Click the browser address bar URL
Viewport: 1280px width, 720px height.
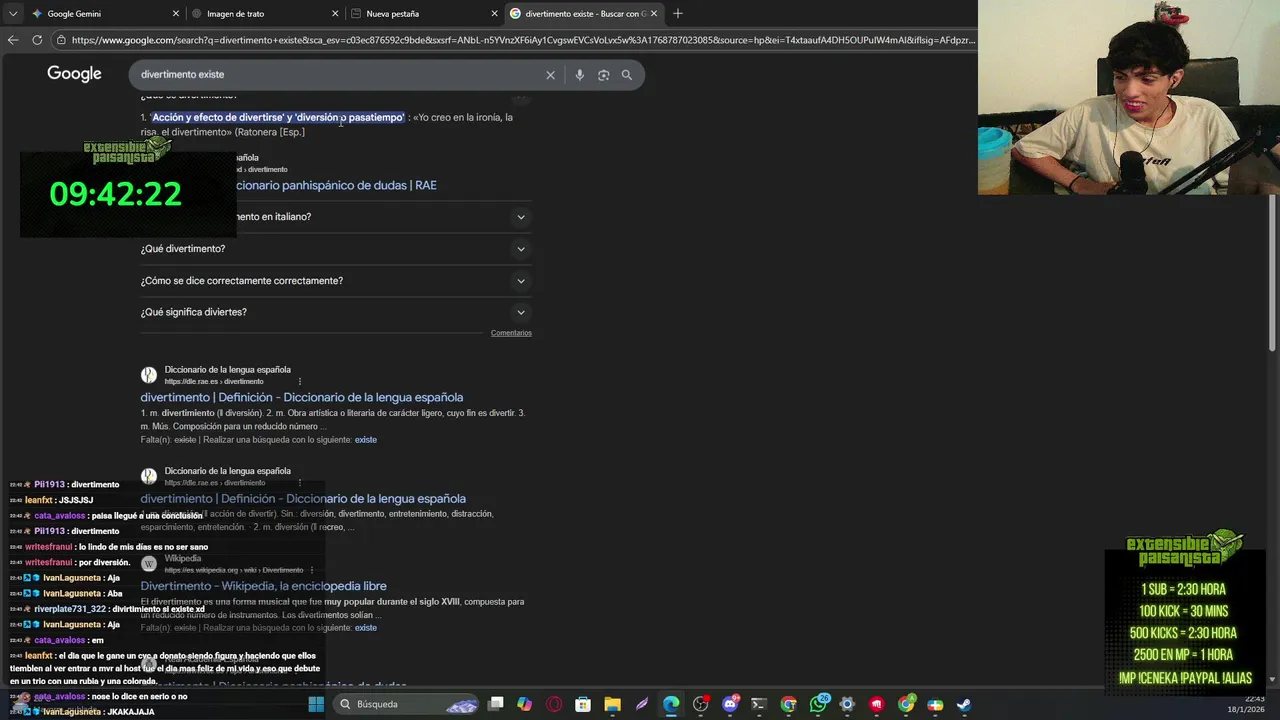(523, 40)
